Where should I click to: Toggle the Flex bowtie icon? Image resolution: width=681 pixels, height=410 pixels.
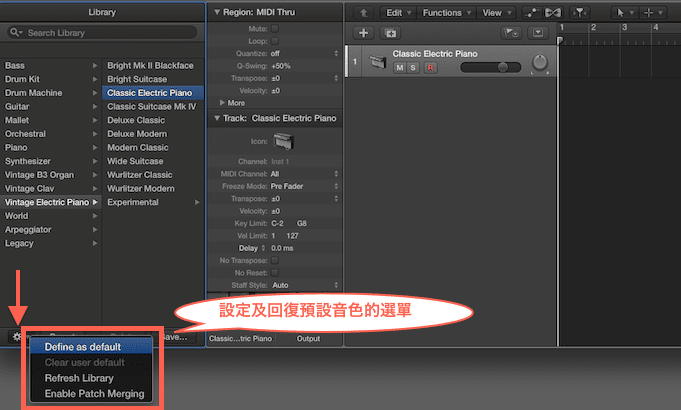point(553,13)
